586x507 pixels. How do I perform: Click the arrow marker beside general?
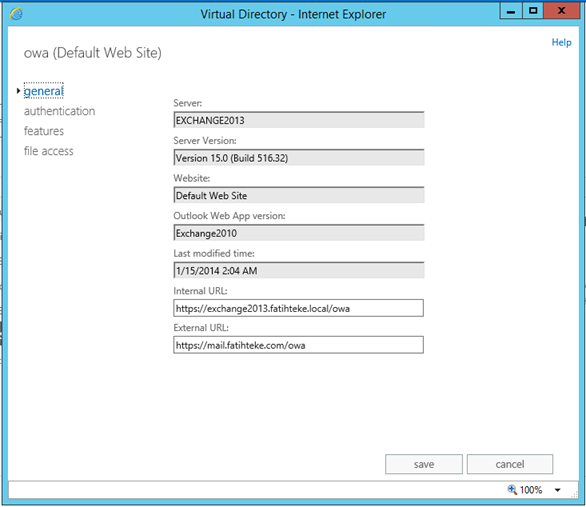18,91
